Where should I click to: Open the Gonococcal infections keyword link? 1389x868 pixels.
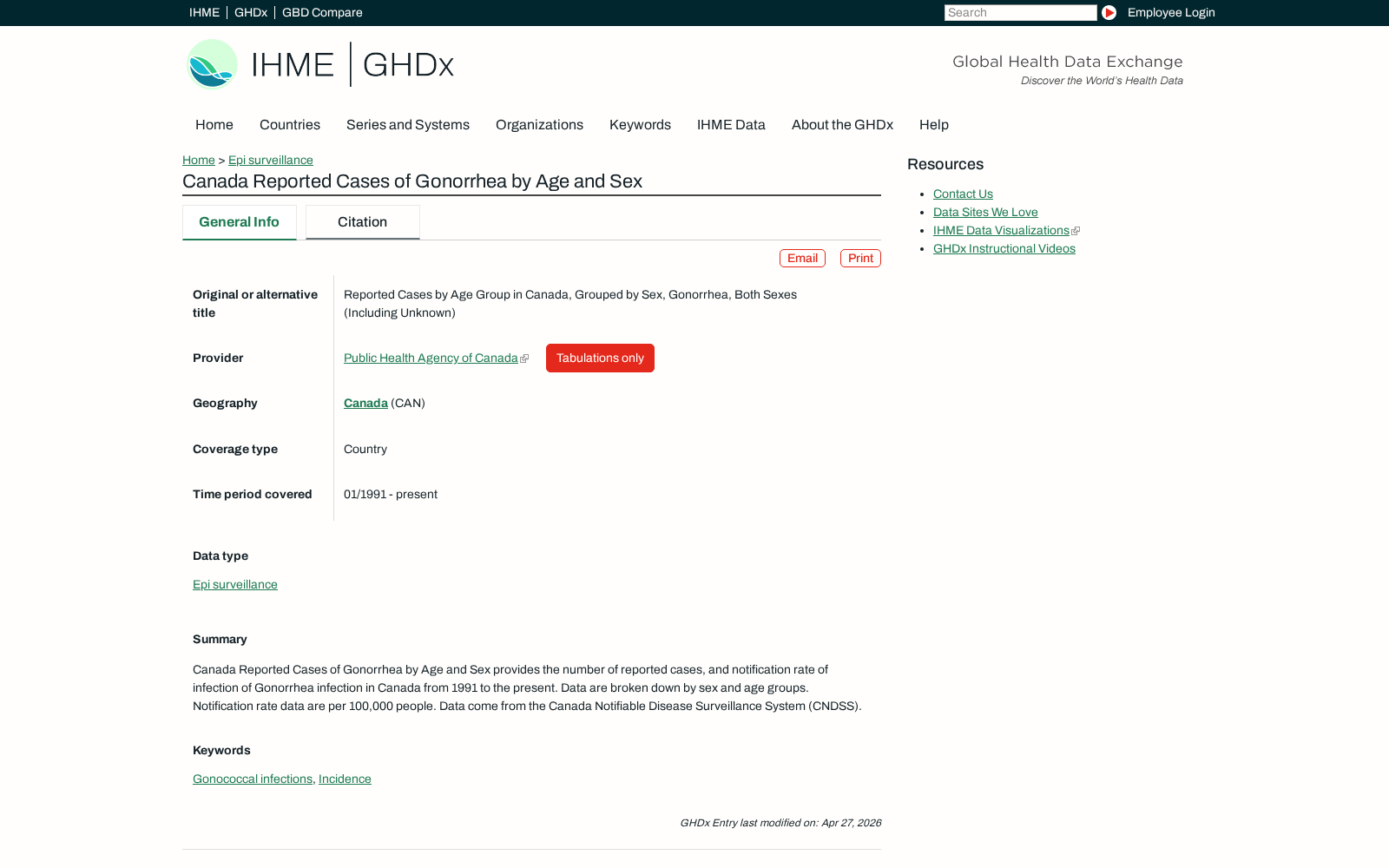coord(253,779)
